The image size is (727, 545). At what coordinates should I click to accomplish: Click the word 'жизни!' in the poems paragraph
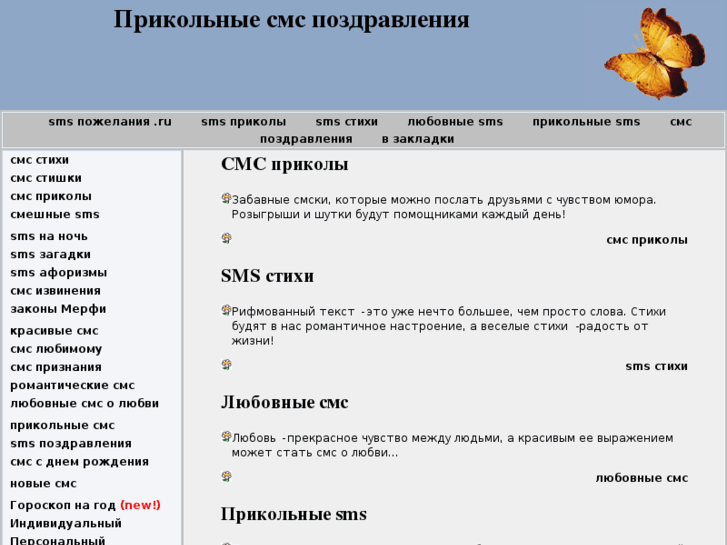253,341
